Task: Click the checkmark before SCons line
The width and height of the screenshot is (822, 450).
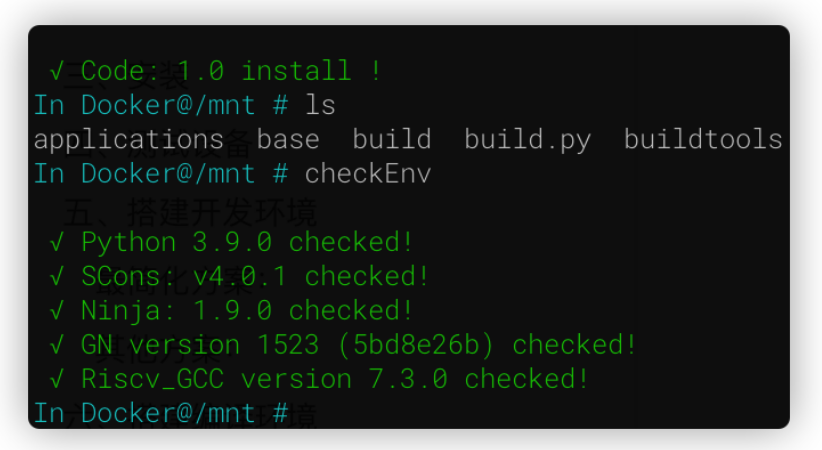Action: (58, 277)
